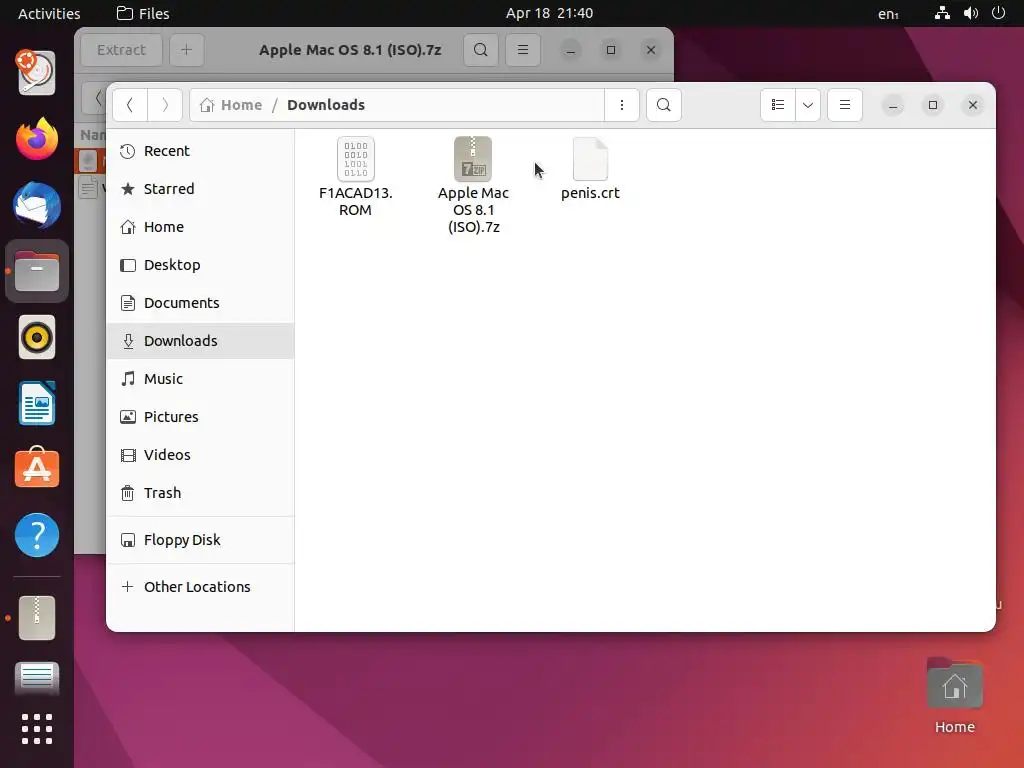Open the path options three-dot menu

[x=622, y=105]
